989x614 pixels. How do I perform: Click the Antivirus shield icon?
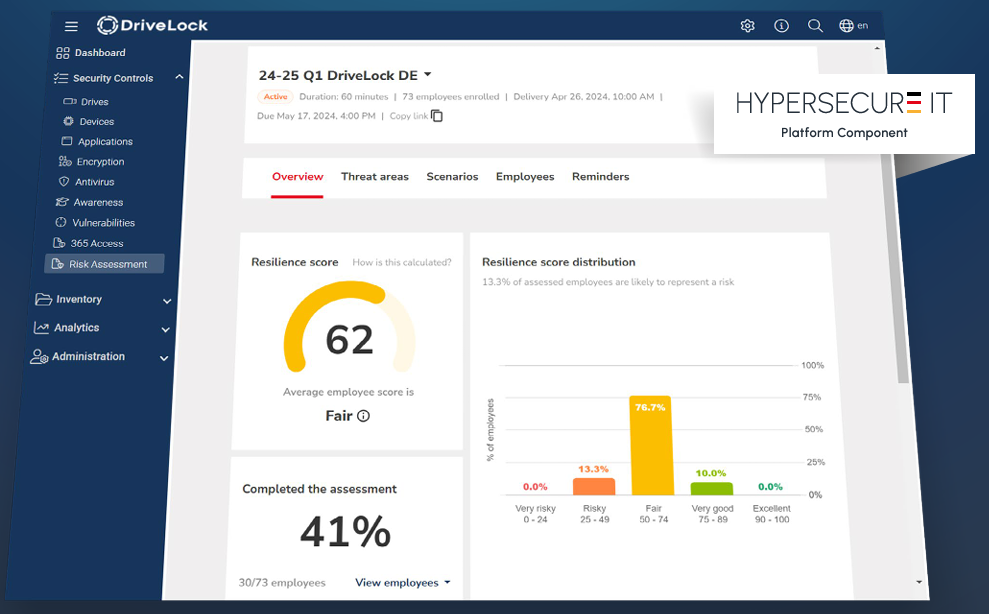pos(64,182)
